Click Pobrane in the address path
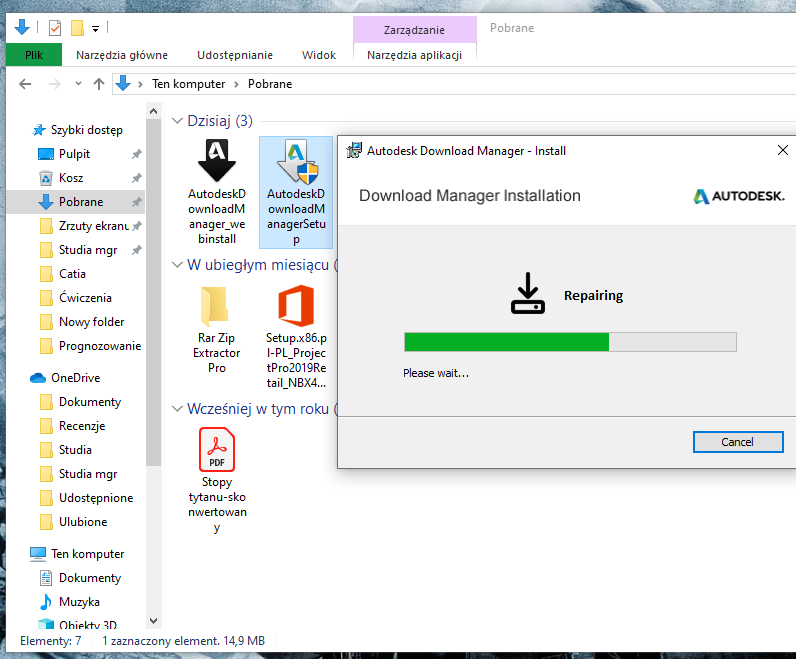The width and height of the screenshot is (796, 659). tap(270, 84)
